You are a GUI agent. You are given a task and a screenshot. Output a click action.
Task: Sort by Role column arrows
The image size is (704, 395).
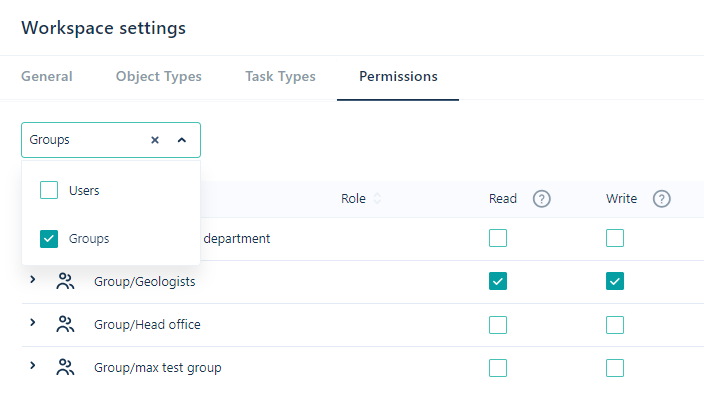pos(377,198)
